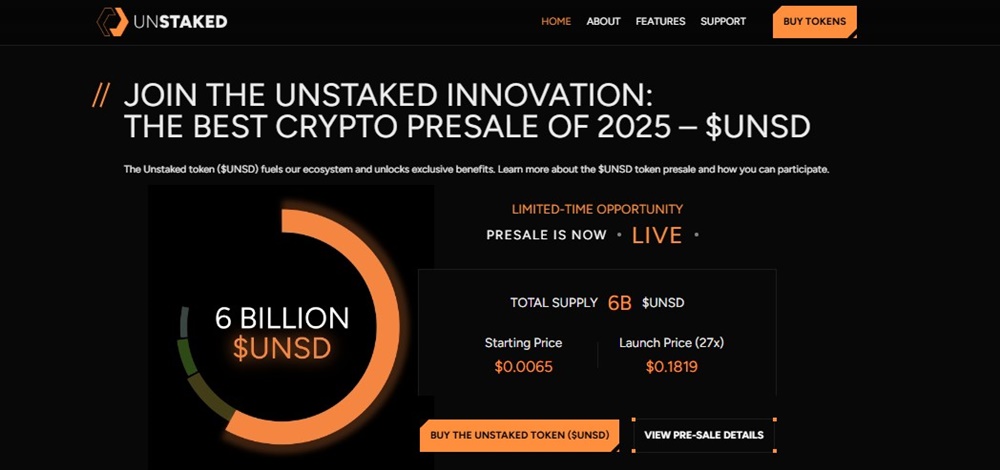The width and height of the screenshot is (1000, 470).
Task: Click the LIMITED-TIME OPPORTUNITY label
Action: [x=597, y=210]
